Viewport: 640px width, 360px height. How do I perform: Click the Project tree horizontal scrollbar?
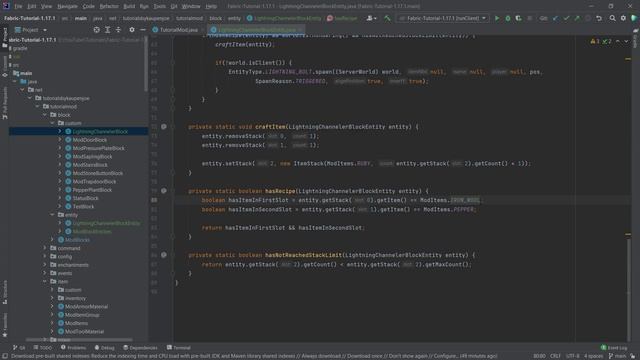[80, 340]
